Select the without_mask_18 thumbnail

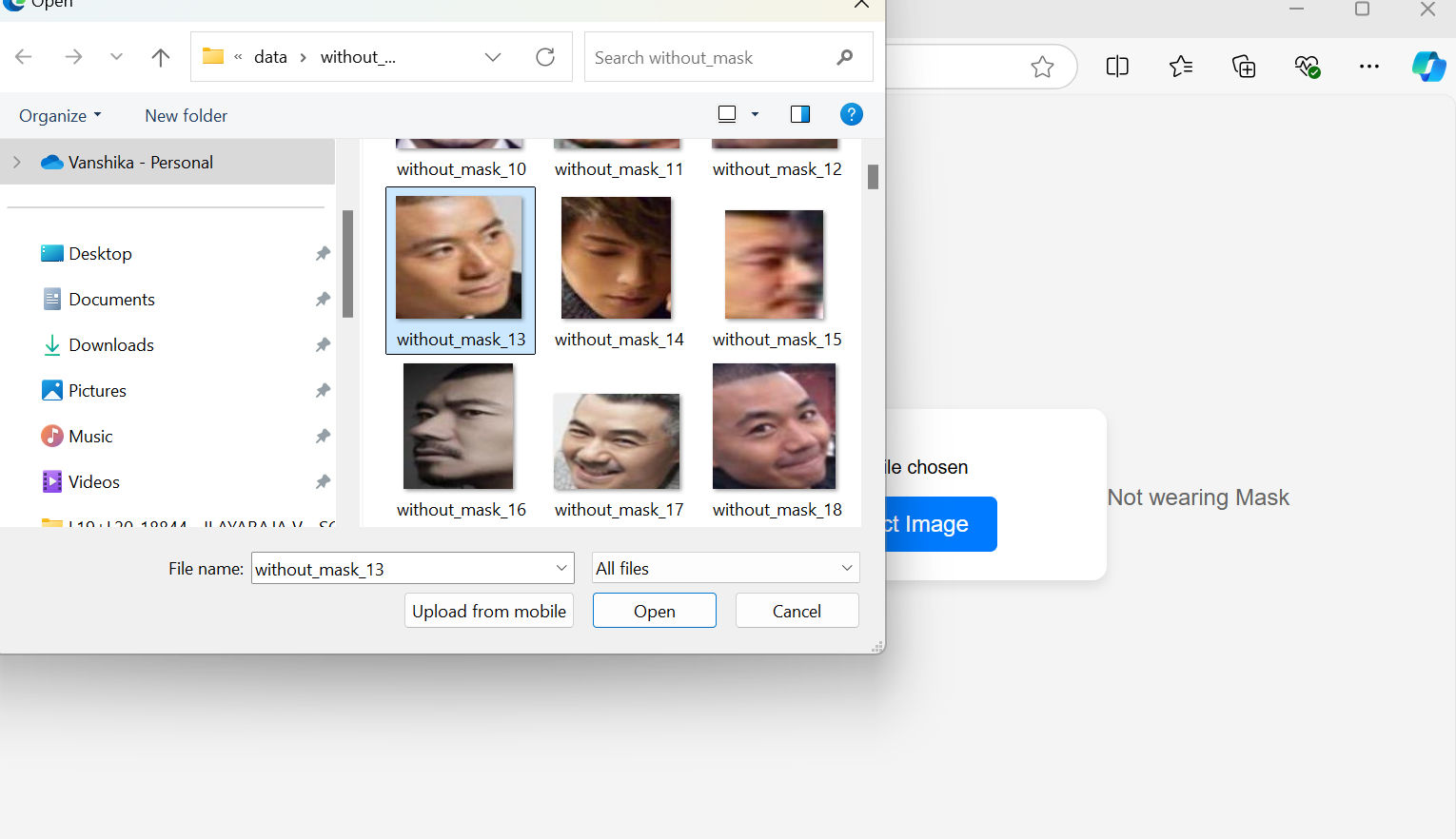point(775,426)
